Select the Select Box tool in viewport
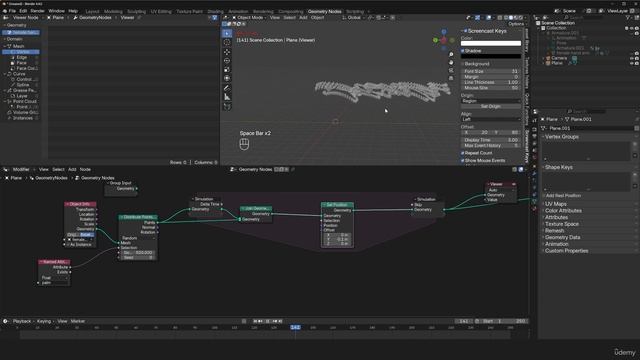Screen dimensions: 640x360 click(x=227, y=33)
